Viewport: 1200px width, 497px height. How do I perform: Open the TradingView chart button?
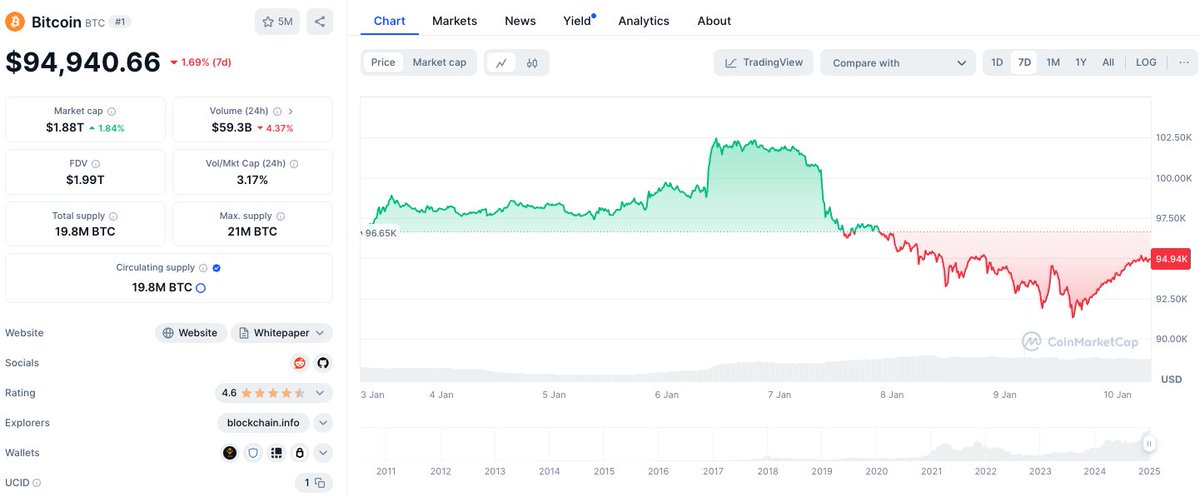[x=764, y=62]
